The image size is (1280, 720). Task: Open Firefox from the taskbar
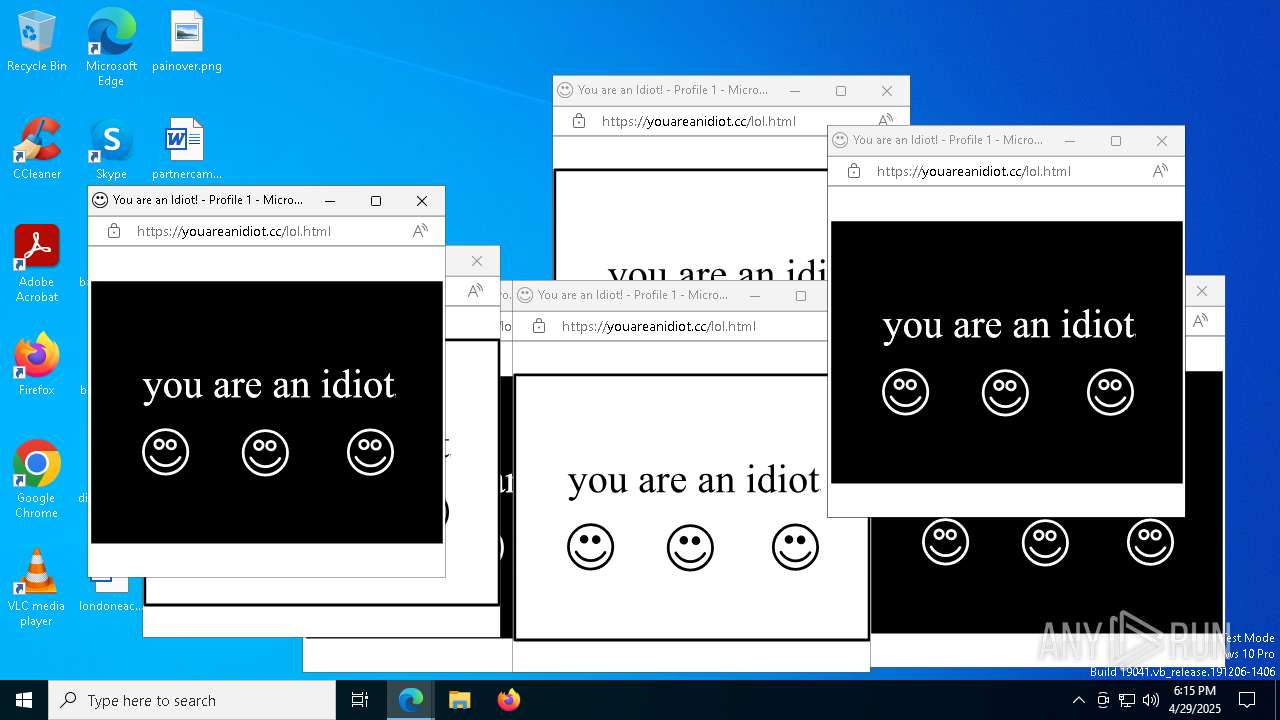(x=508, y=700)
